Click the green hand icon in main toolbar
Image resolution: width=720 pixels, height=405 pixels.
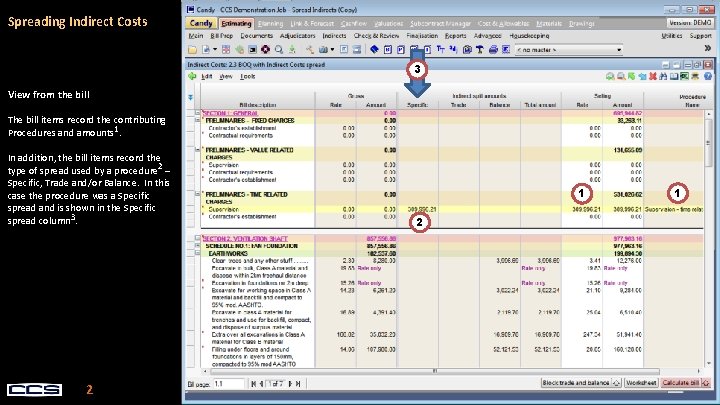click(x=239, y=50)
